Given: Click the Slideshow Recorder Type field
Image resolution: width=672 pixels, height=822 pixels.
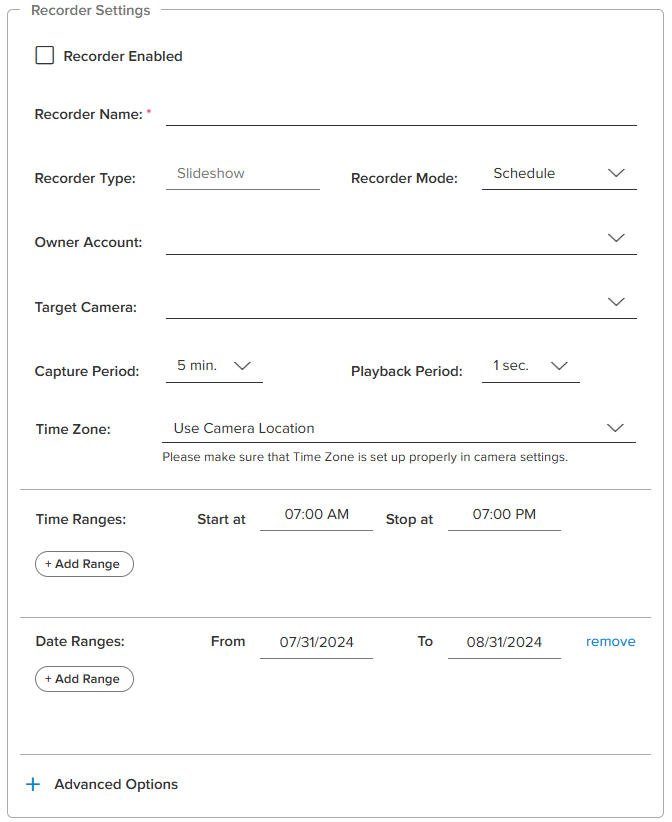Looking at the screenshot, I should pos(242,173).
